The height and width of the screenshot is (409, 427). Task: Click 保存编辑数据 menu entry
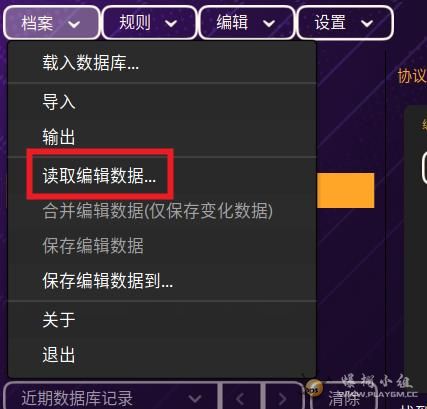pos(162,246)
